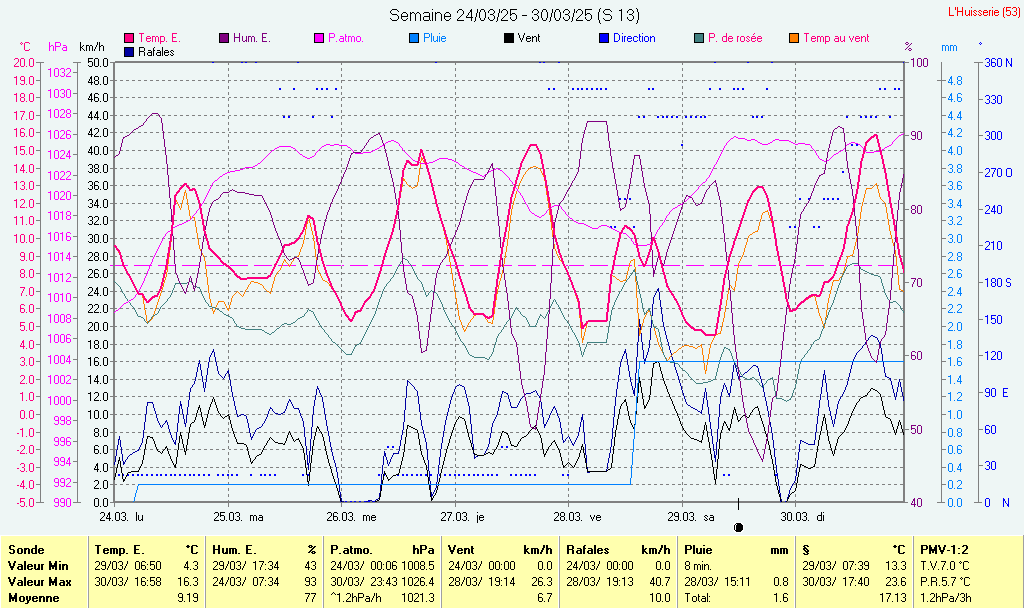Click the gust average value '10.0'
Screen dimensions: 1024x608
(660, 598)
